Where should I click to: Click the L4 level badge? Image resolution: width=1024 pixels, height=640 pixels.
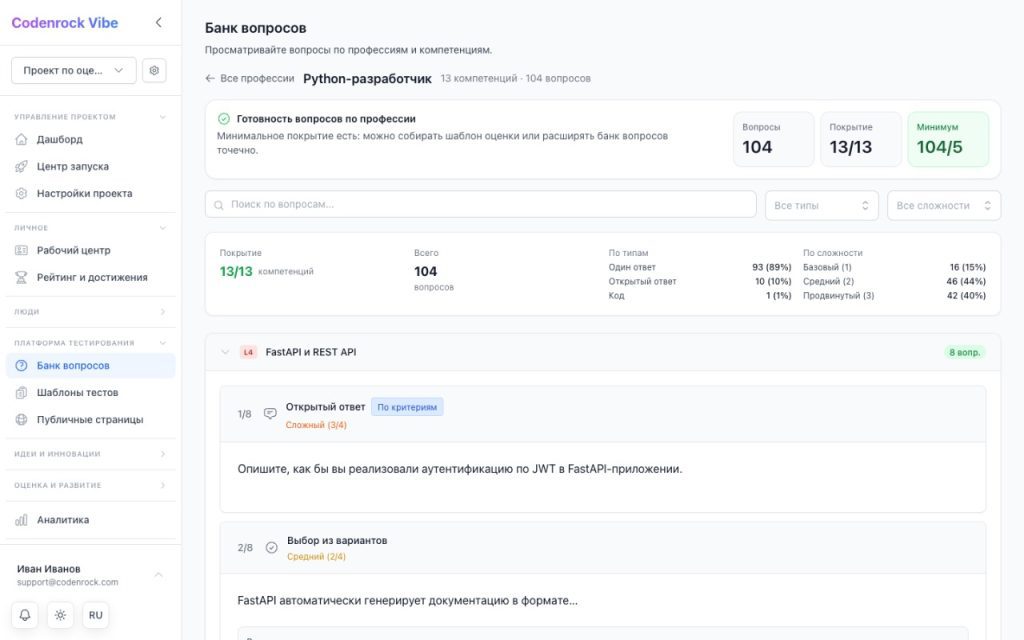[x=248, y=352]
